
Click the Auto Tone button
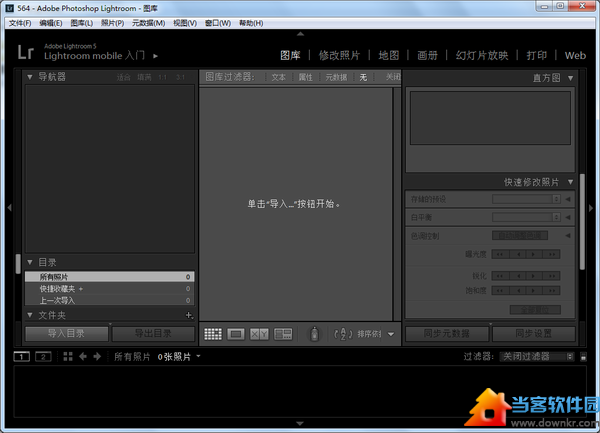click(520, 235)
